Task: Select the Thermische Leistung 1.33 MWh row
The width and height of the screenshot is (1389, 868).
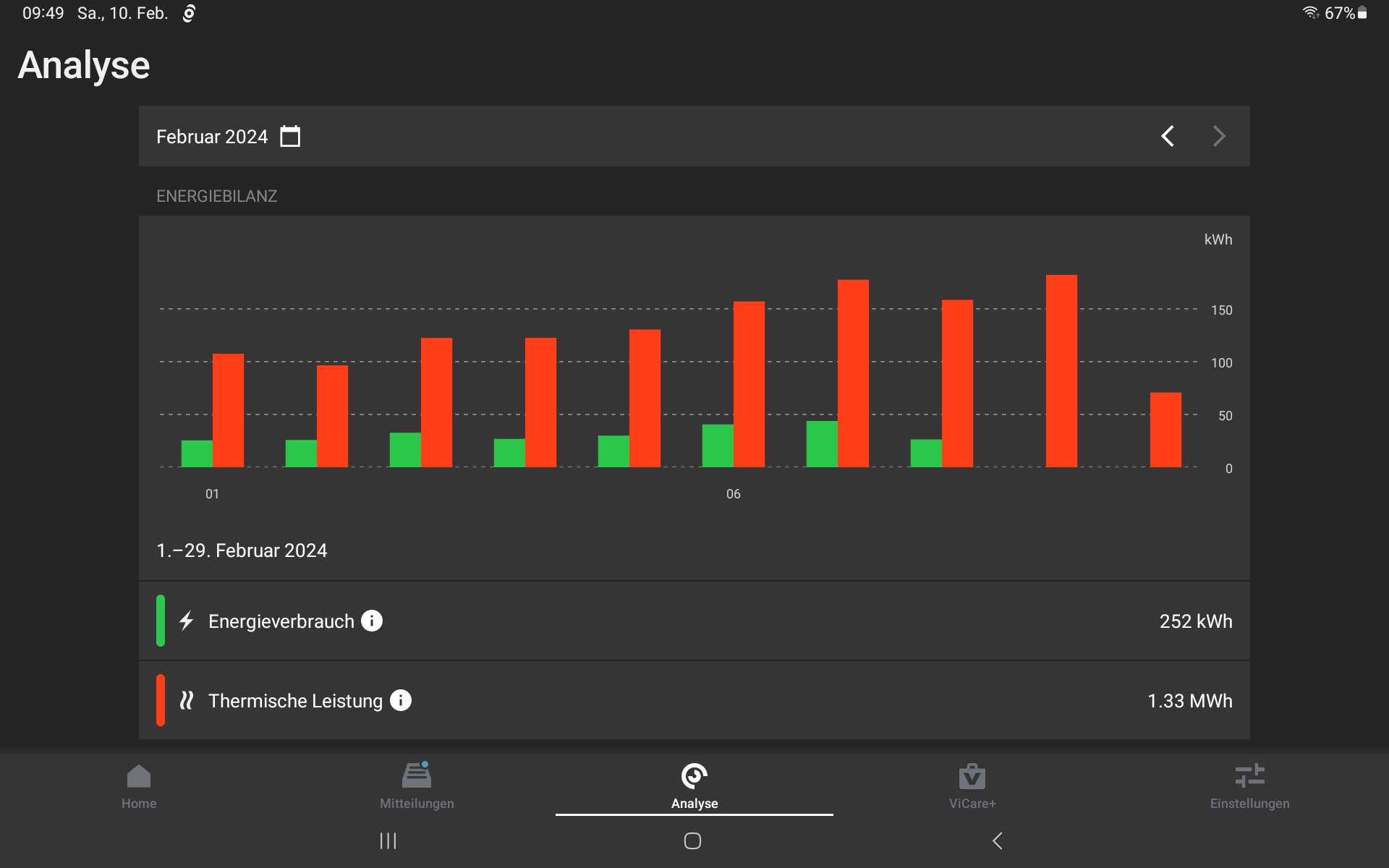Action: [x=694, y=700]
